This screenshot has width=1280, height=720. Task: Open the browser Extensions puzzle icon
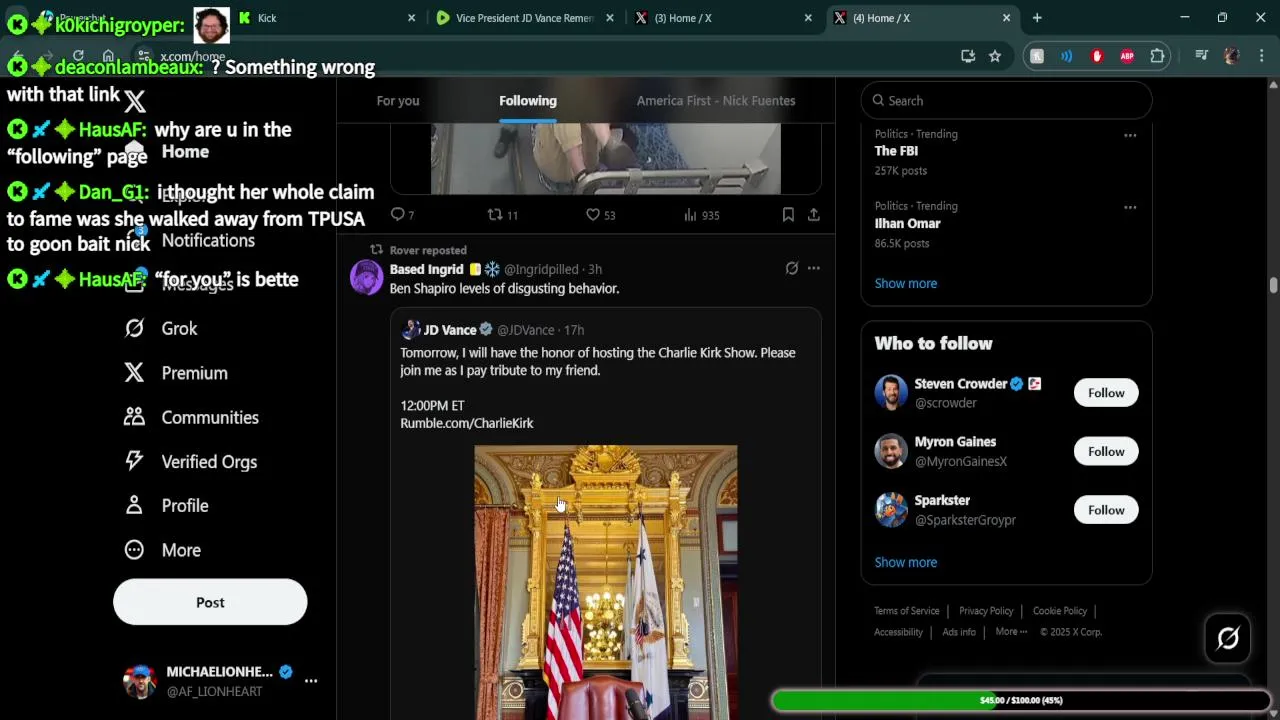[1157, 56]
